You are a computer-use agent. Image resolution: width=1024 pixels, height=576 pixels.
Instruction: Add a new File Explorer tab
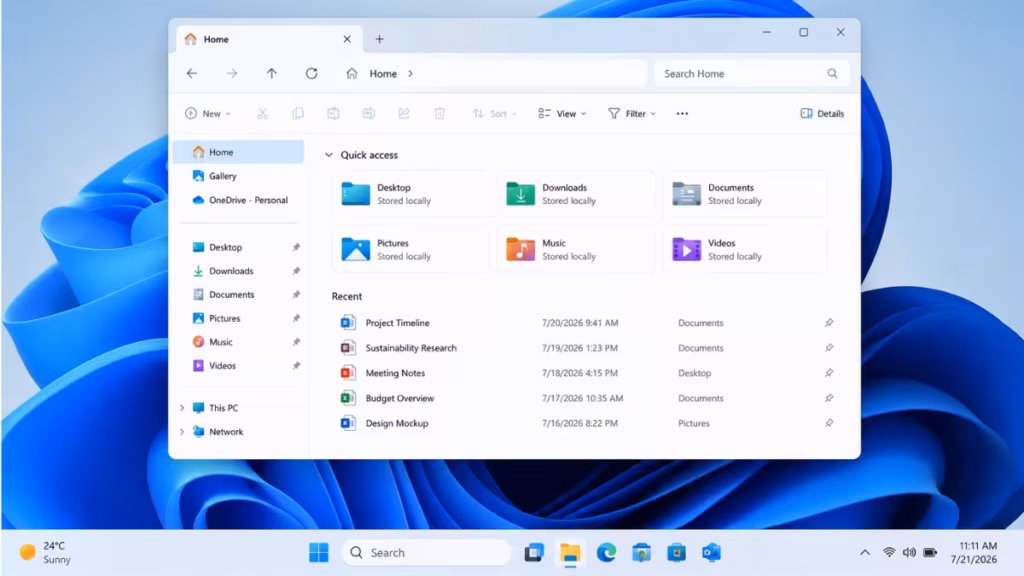coord(379,39)
